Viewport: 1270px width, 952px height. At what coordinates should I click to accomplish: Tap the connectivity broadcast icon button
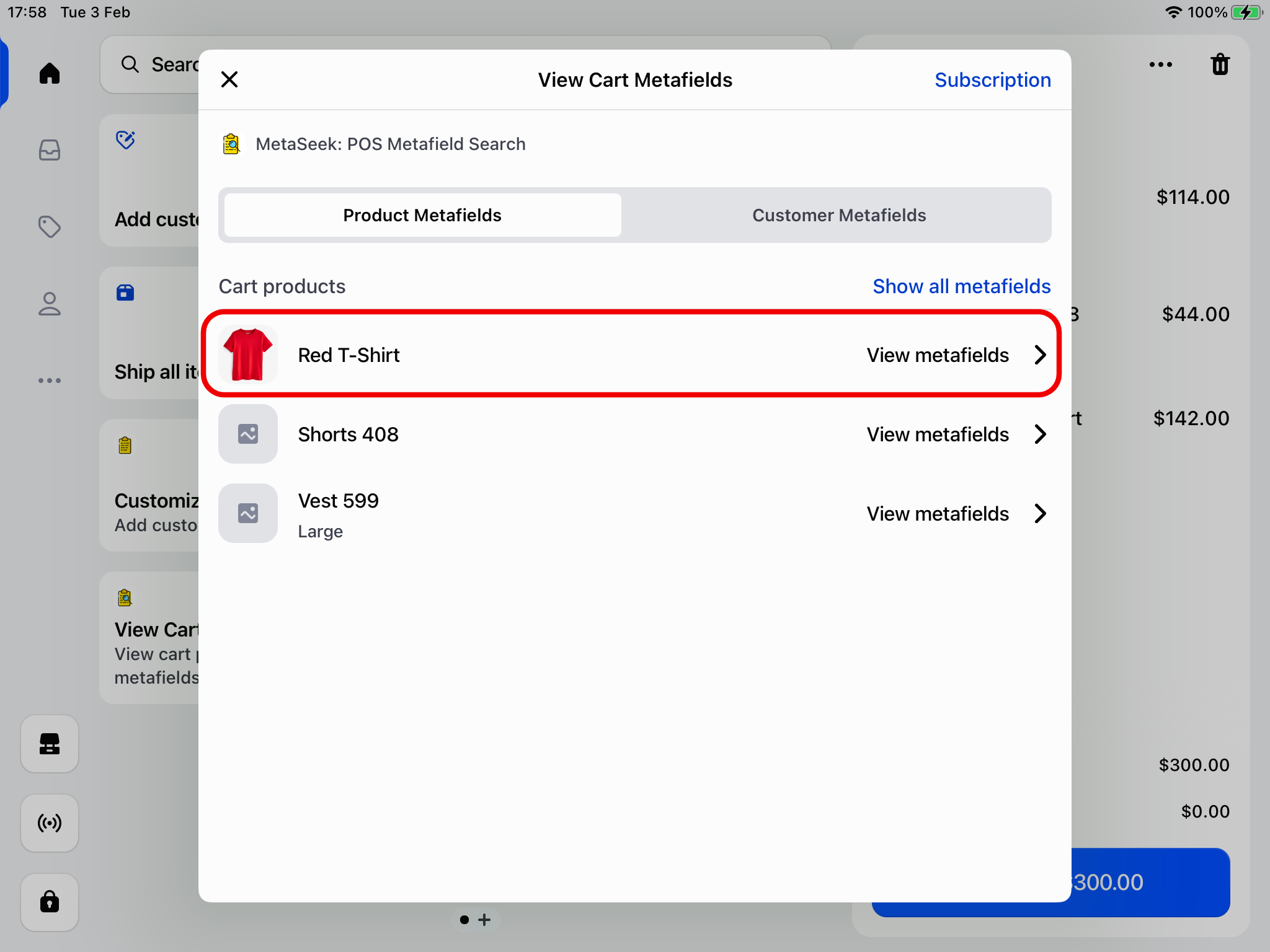(50, 823)
